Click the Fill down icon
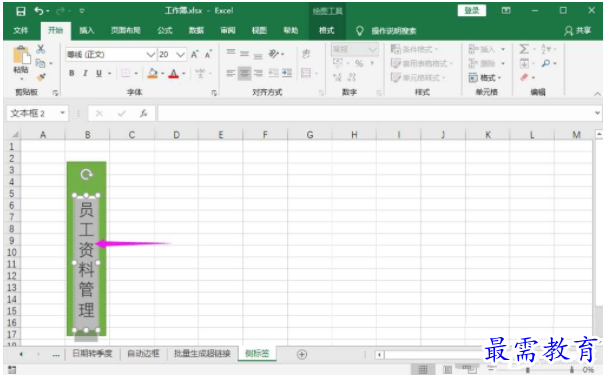Screen dimensions: 606x381 524,63
